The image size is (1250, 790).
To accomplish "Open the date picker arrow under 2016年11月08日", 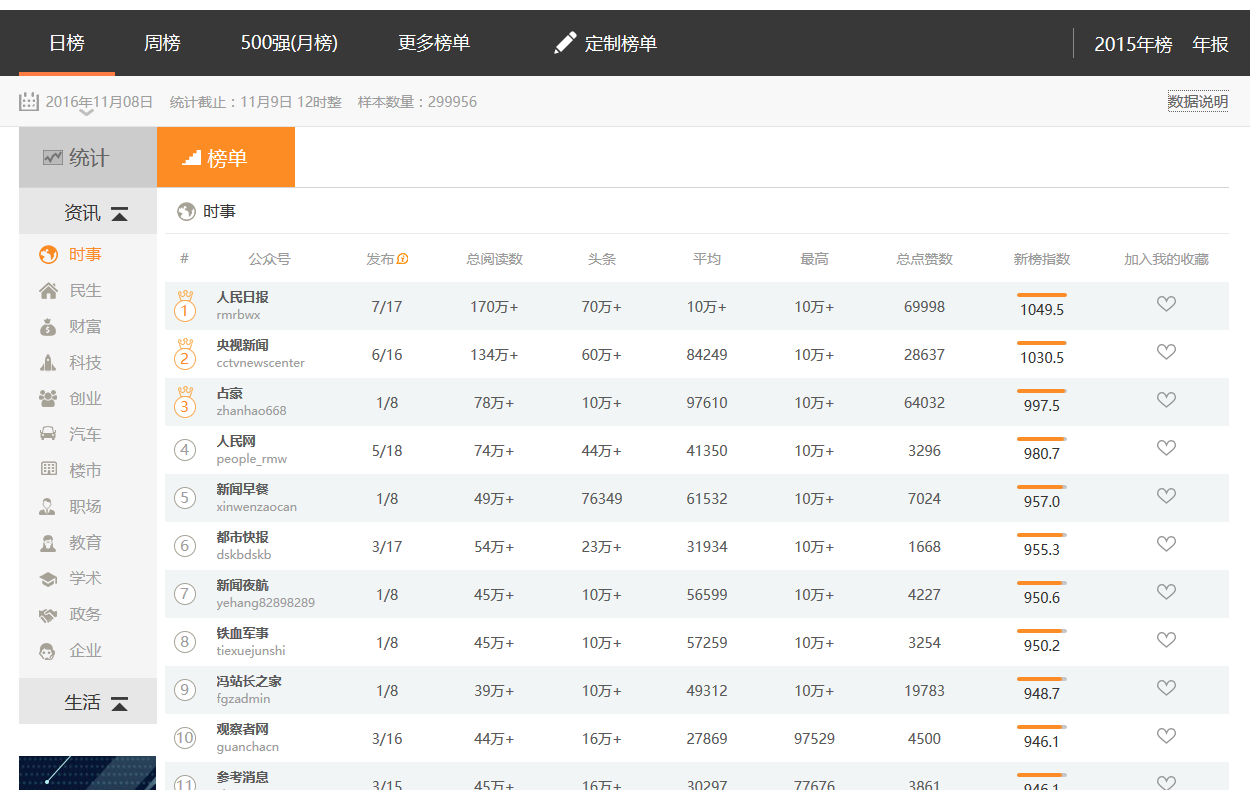I will pyautogui.click(x=86, y=113).
